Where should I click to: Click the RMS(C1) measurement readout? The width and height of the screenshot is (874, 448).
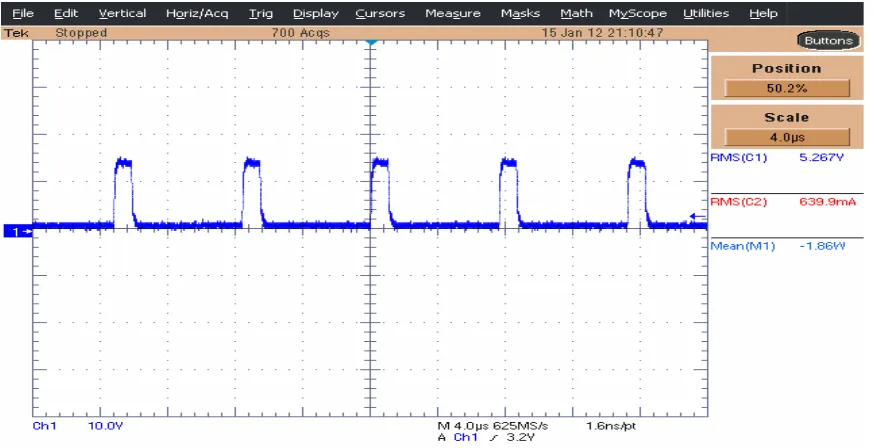click(x=739, y=158)
